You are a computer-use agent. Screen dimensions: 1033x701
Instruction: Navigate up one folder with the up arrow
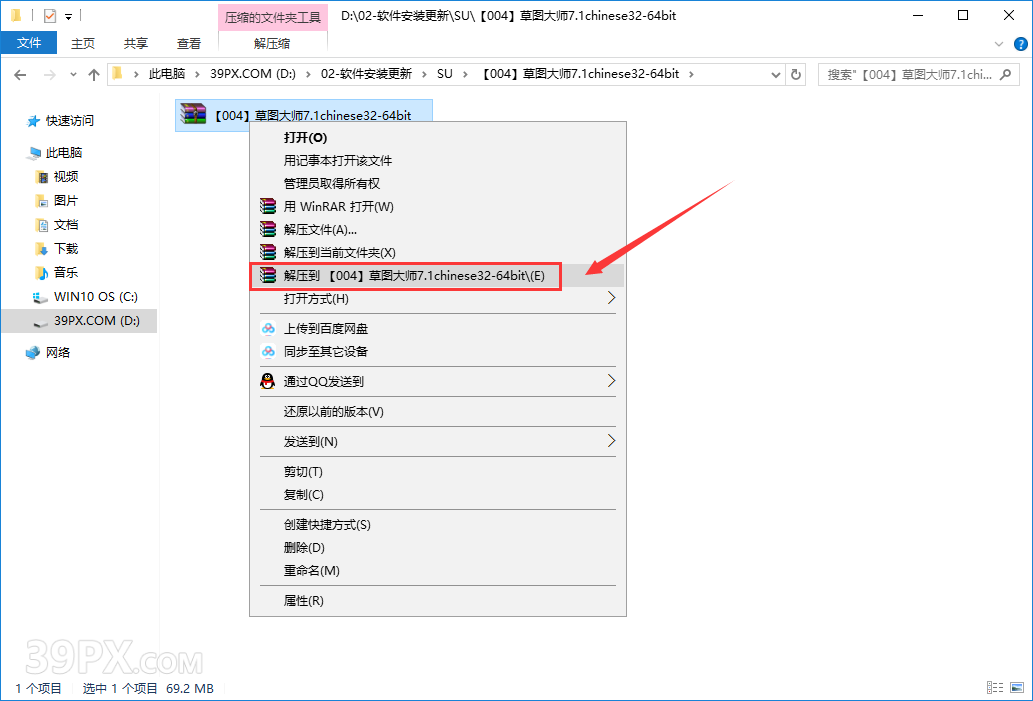[93, 73]
